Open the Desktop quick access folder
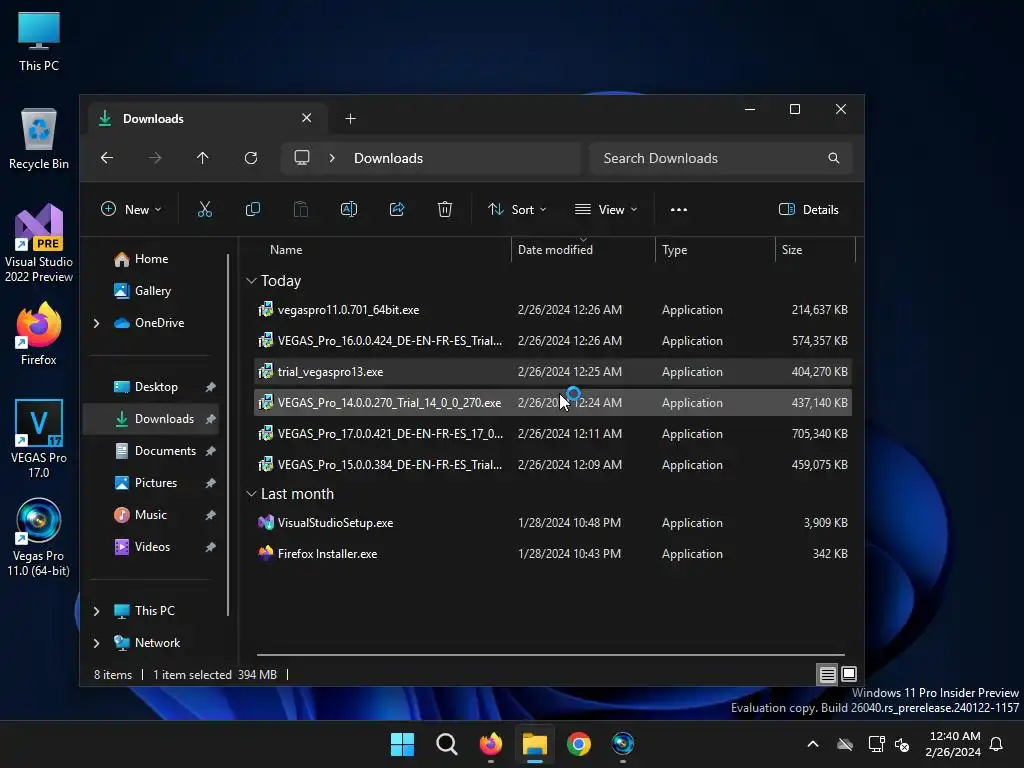Image resolution: width=1024 pixels, height=768 pixels. pyautogui.click(x=151, y=387)
